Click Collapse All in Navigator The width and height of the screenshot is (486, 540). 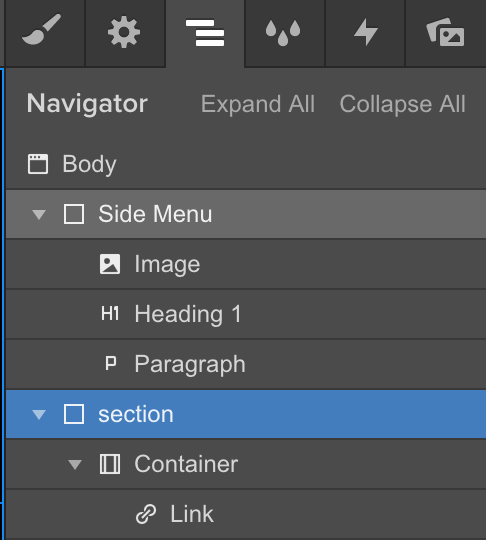click(x=403, y=104)
